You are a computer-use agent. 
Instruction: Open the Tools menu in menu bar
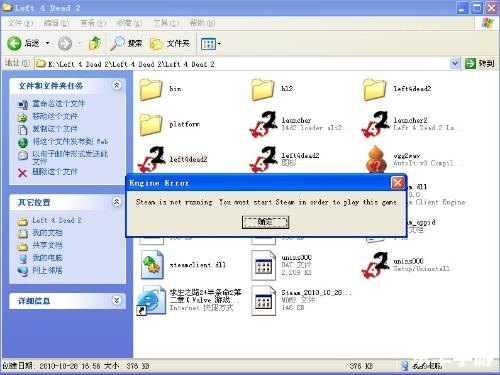click(166, 23)
